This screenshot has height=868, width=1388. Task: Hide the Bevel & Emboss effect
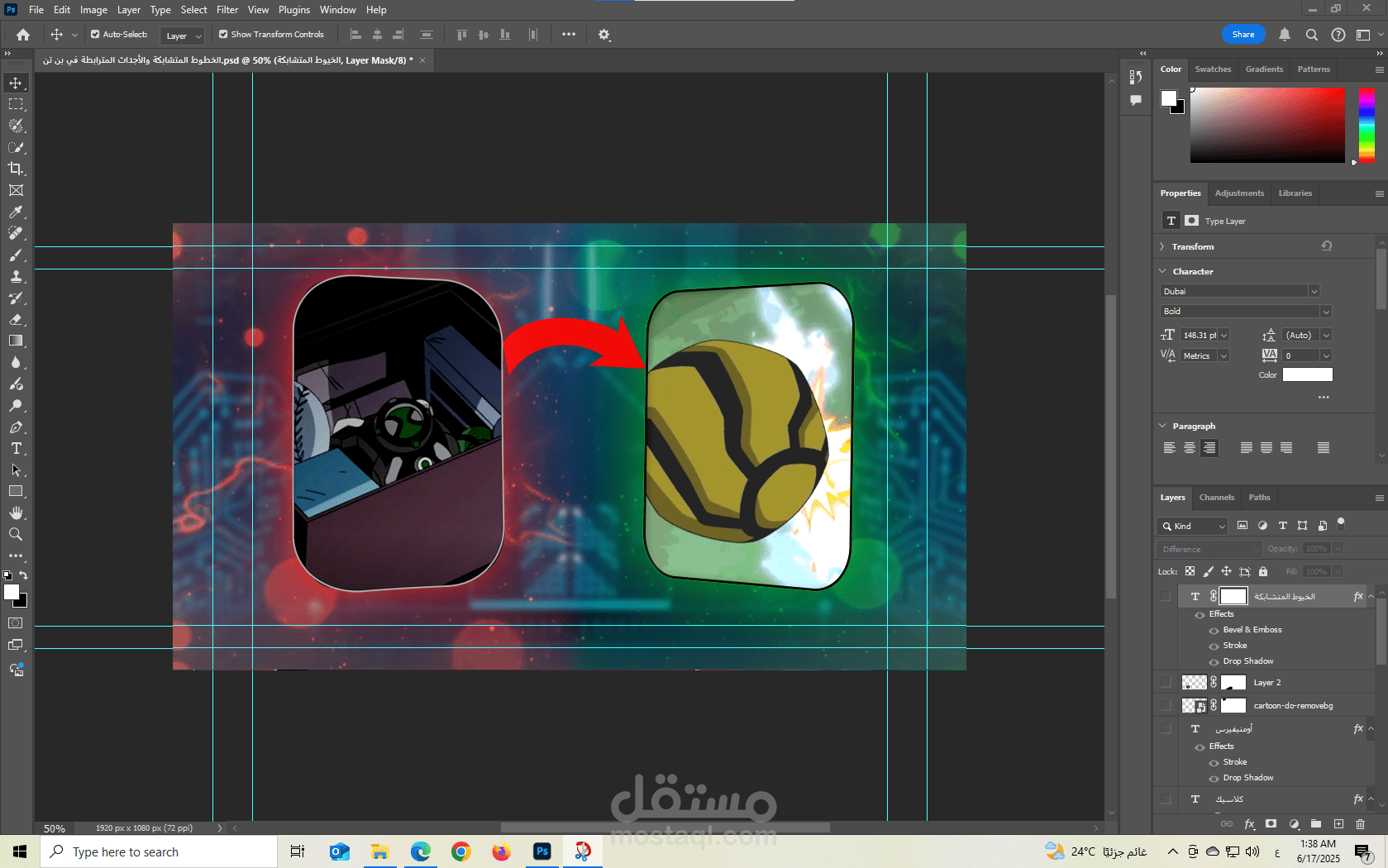(1214, 631)
